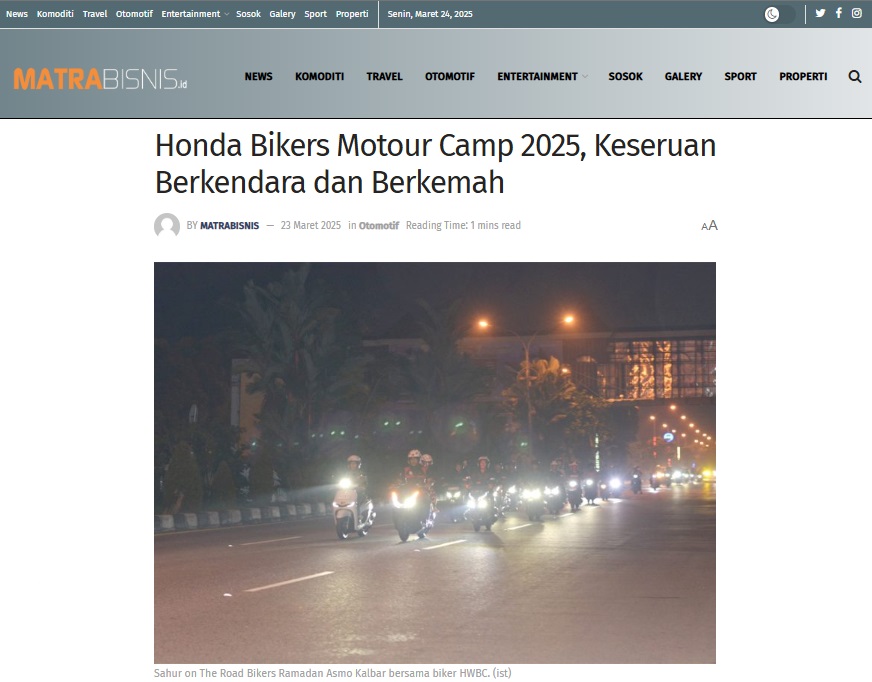Open the MATRABISNIS author link
Image resolution: width=872 pixels, height=682 pixels.
click(229, 225)
